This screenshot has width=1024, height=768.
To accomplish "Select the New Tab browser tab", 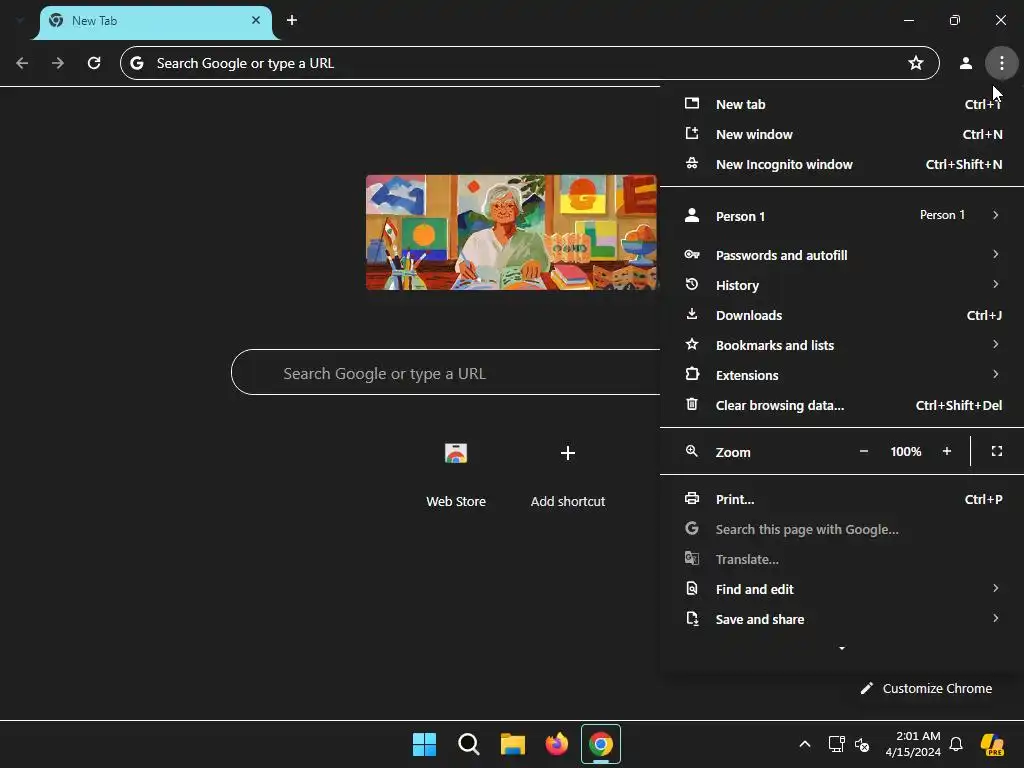I will [x=155, y=22].
